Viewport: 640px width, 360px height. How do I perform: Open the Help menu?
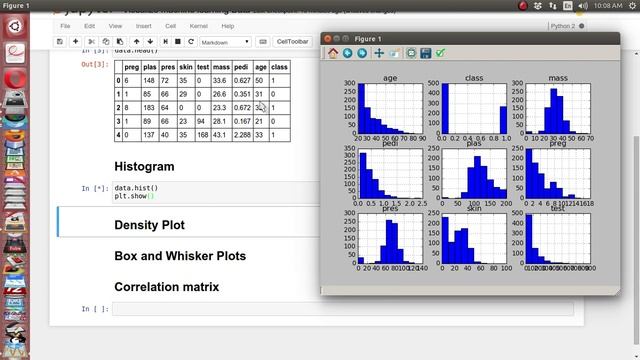(x=227, y=26)
